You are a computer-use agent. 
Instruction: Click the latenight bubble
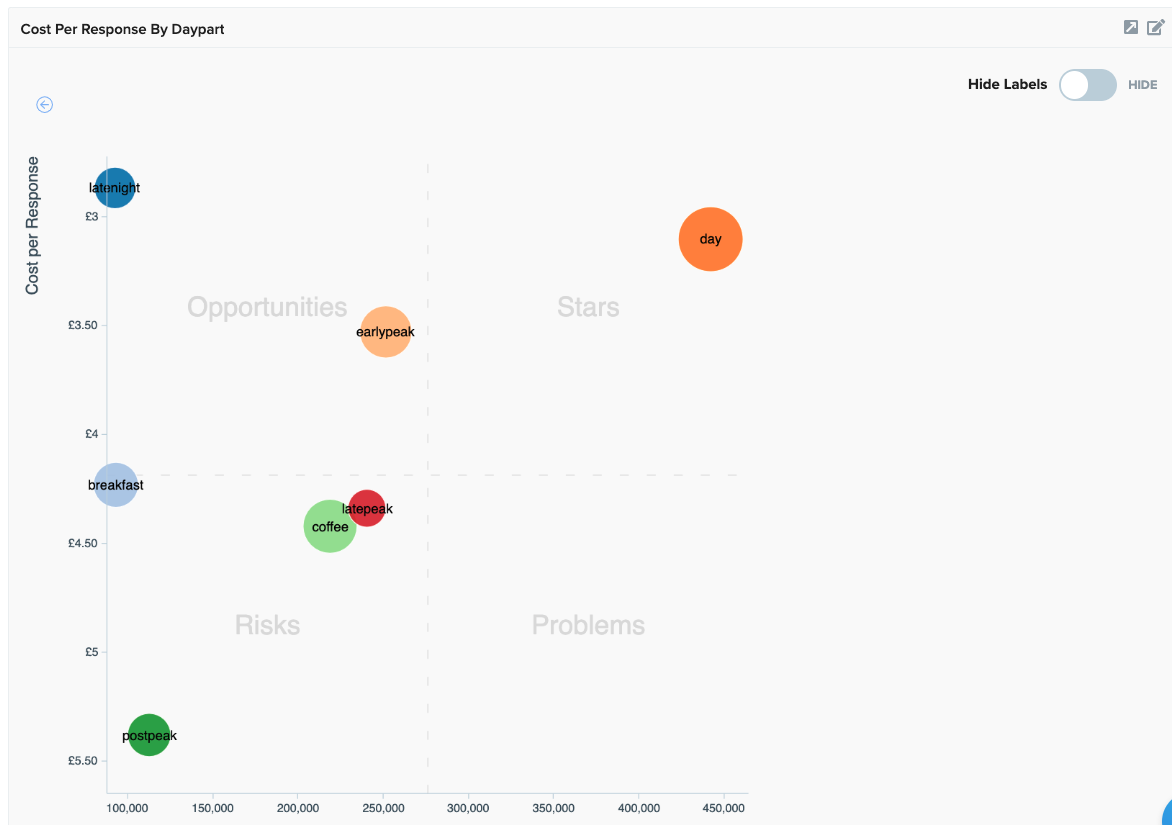(115, 188)
